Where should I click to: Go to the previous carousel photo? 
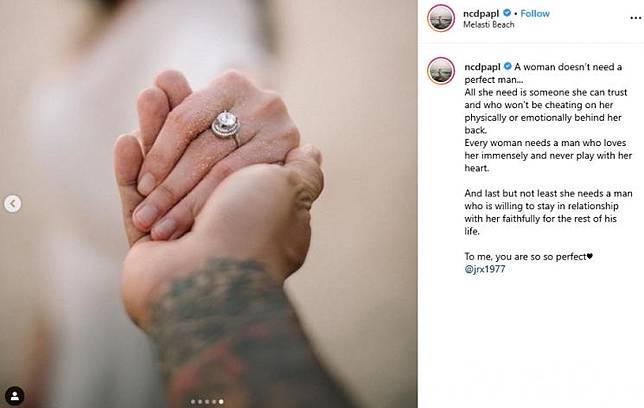click(x=13, y=203)
